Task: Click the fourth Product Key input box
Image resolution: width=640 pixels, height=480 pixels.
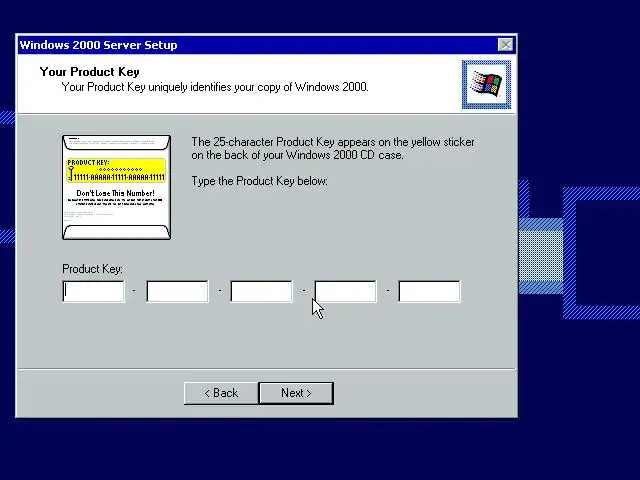Action: coord(345,291)
